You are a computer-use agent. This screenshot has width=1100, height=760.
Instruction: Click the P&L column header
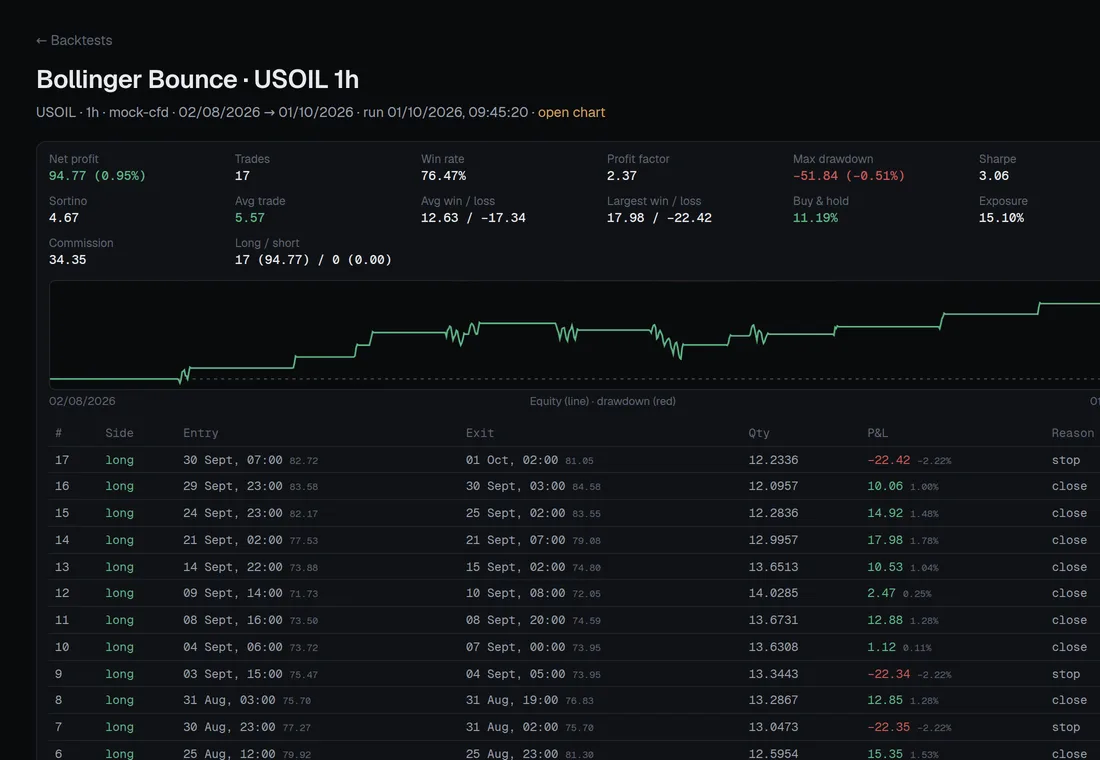tap(878, 433)
